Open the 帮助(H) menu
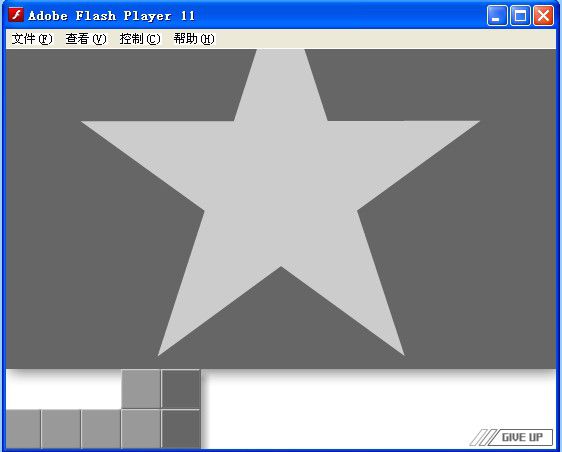 194,39
